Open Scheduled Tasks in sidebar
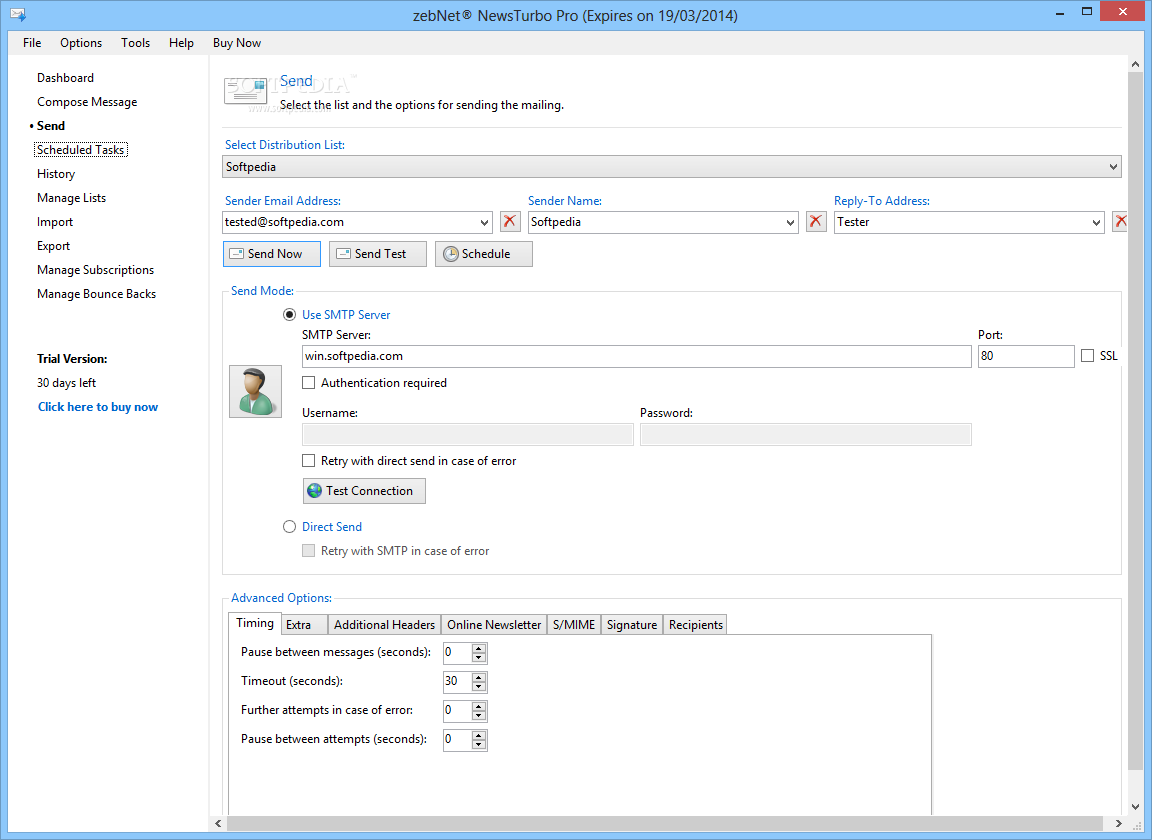 [81, 150]
